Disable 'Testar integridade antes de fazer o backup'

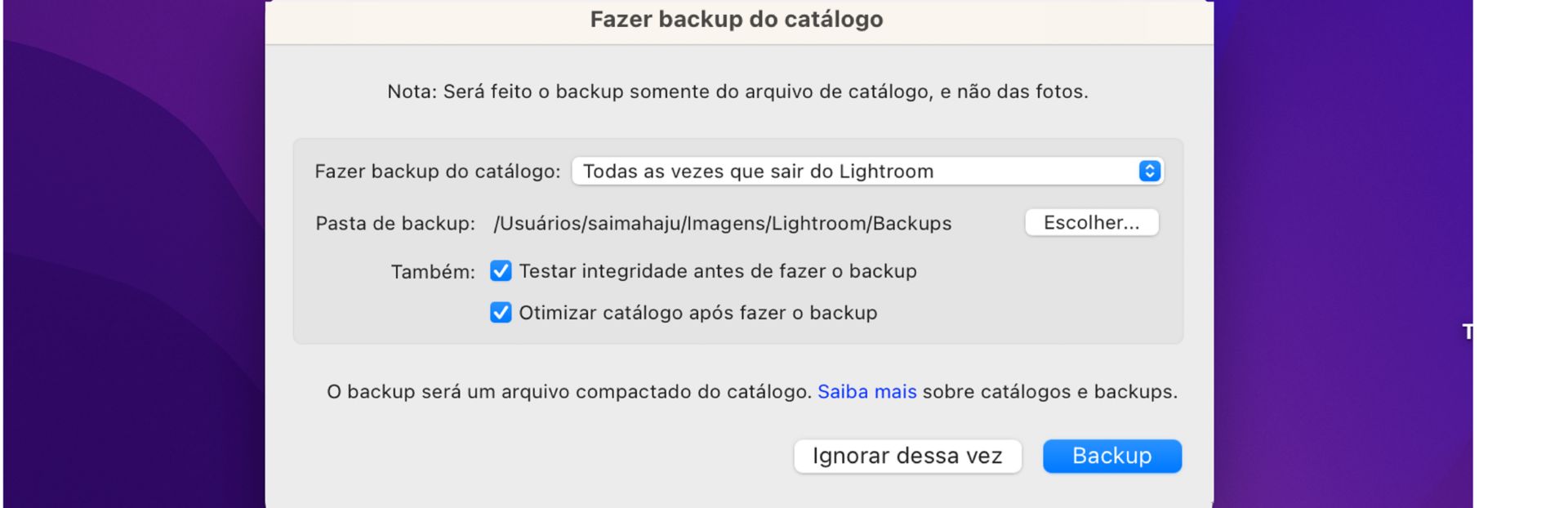(x=501, y=270)
